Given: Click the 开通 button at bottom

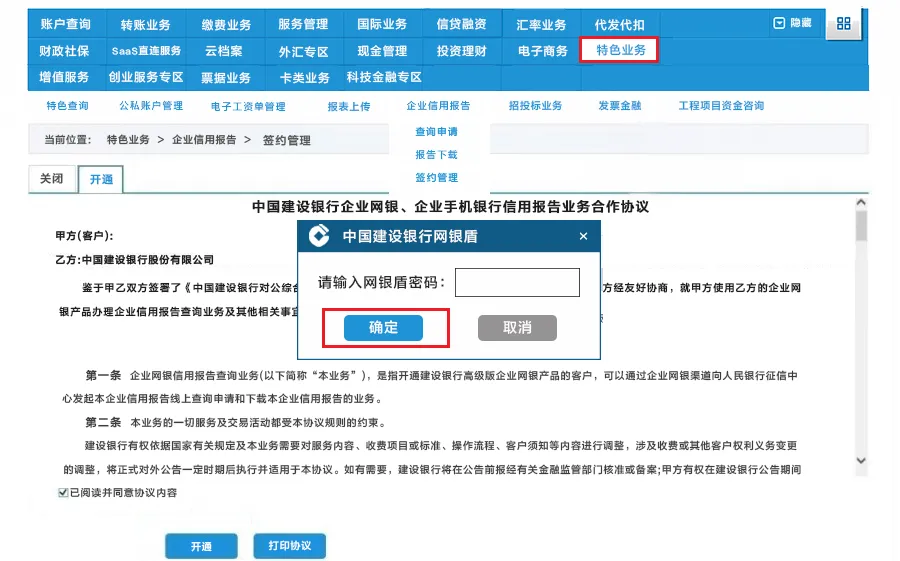Looking at the screenshot, I should [x=201, y=546].
